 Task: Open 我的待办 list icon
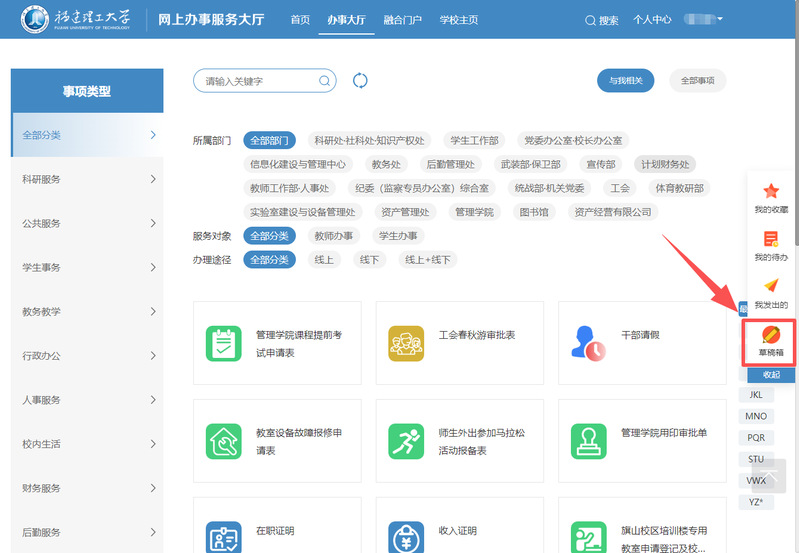(770, 239)
